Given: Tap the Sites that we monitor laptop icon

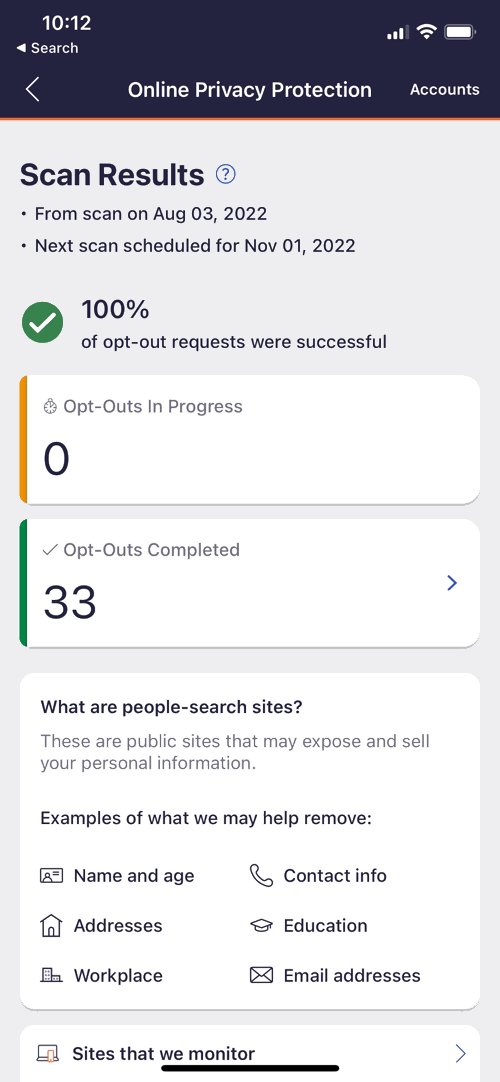Looking at the screenshot, I should click(x=48, y=1054).
